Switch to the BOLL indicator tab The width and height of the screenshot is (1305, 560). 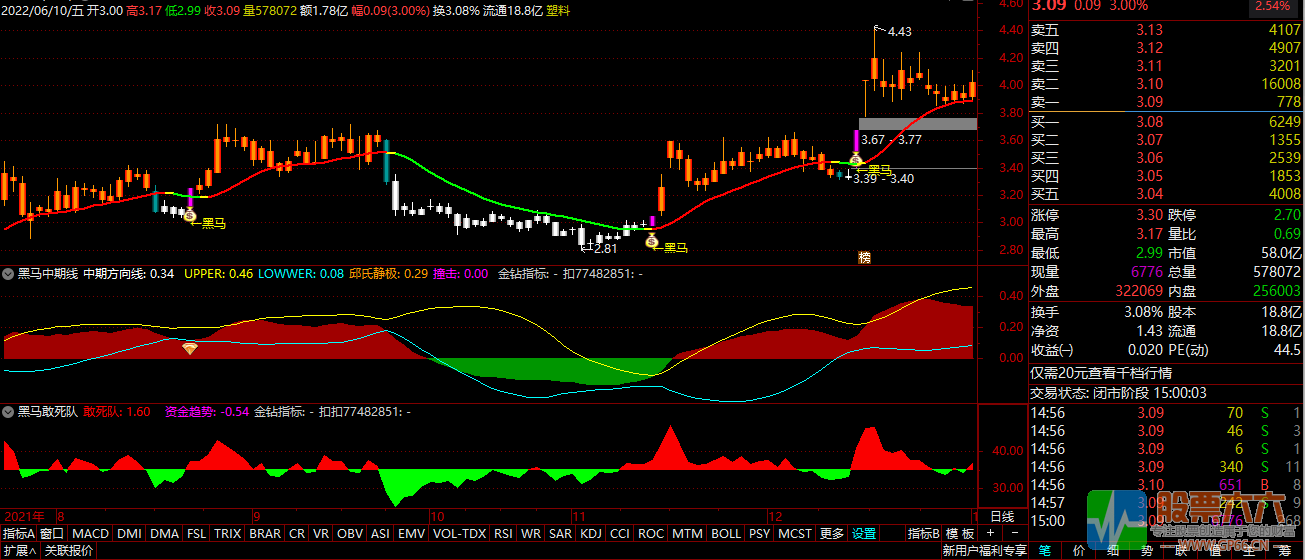727,534
